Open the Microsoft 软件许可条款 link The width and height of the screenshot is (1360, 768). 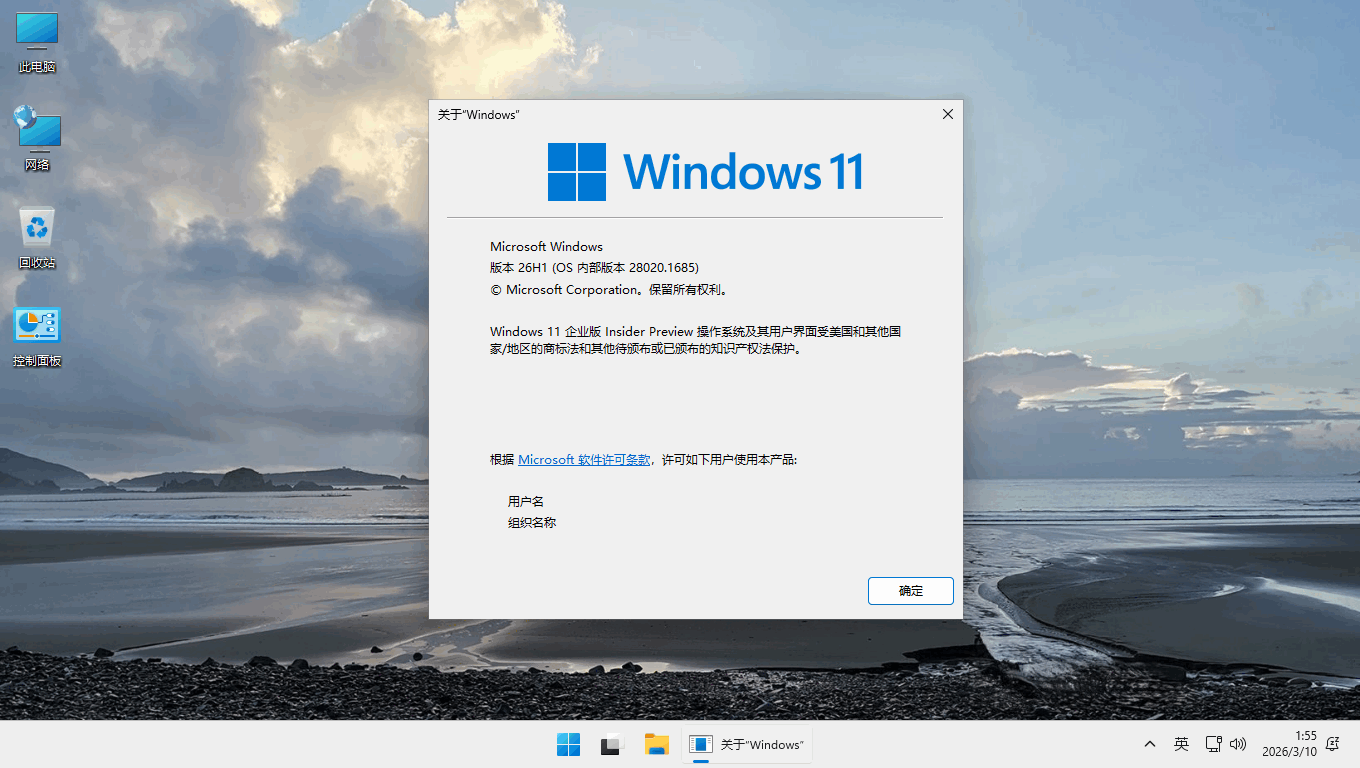point(584,460)
